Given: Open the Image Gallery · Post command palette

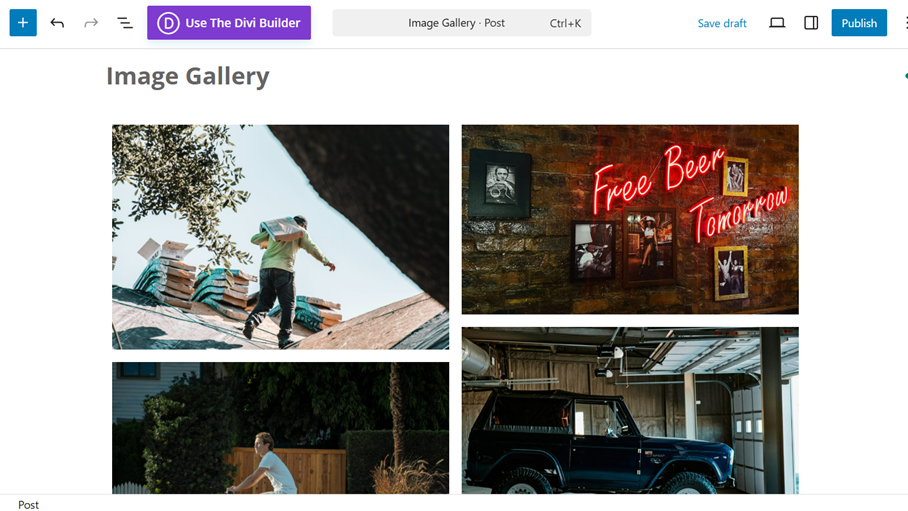Looking at the screenshot, I should pyautogui.click(x=456, y=23).
